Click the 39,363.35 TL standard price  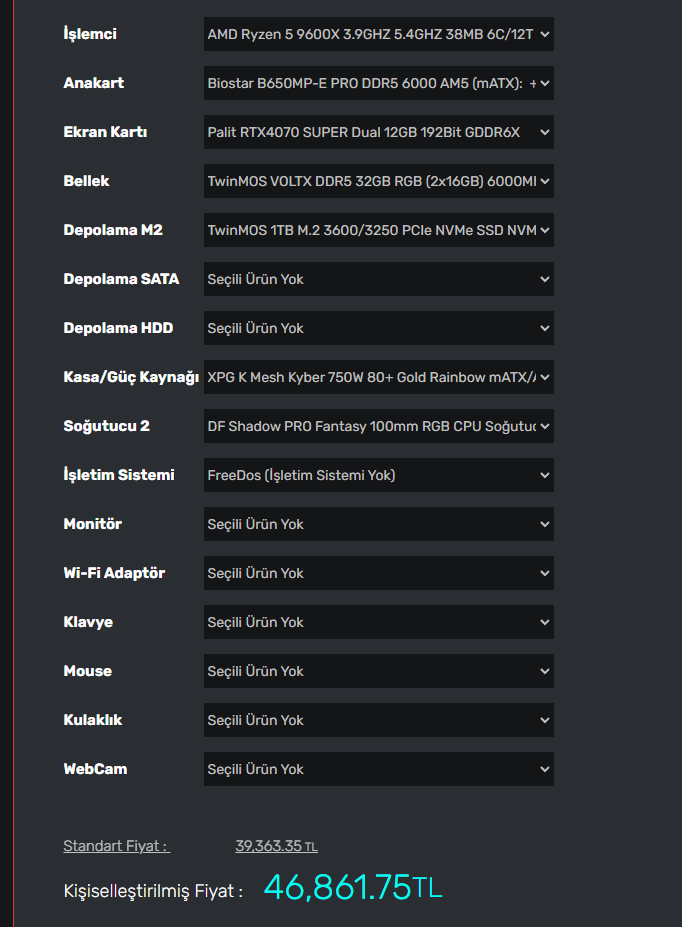276,846
